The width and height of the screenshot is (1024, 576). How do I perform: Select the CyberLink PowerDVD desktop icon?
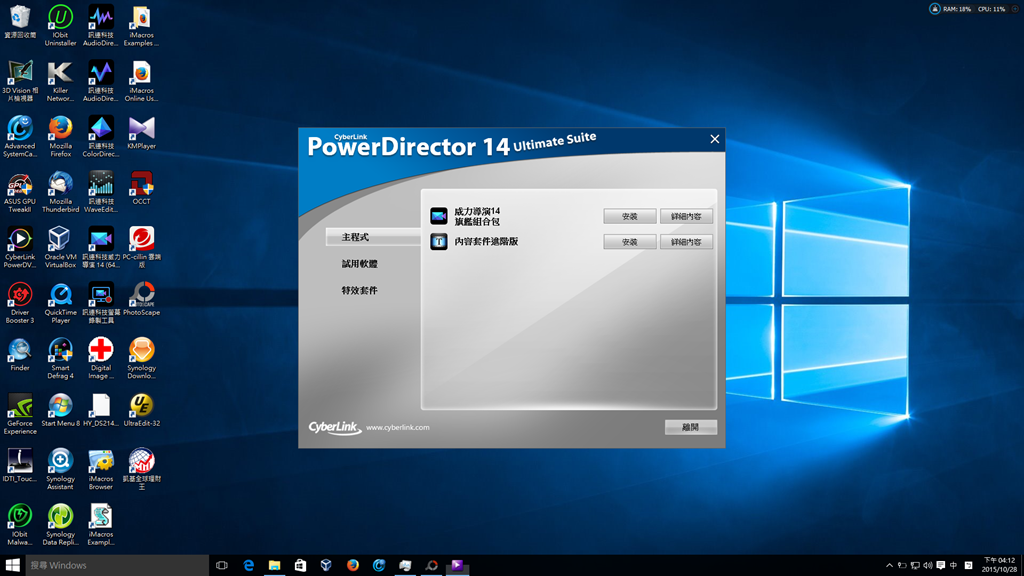(x=20, y=248)
